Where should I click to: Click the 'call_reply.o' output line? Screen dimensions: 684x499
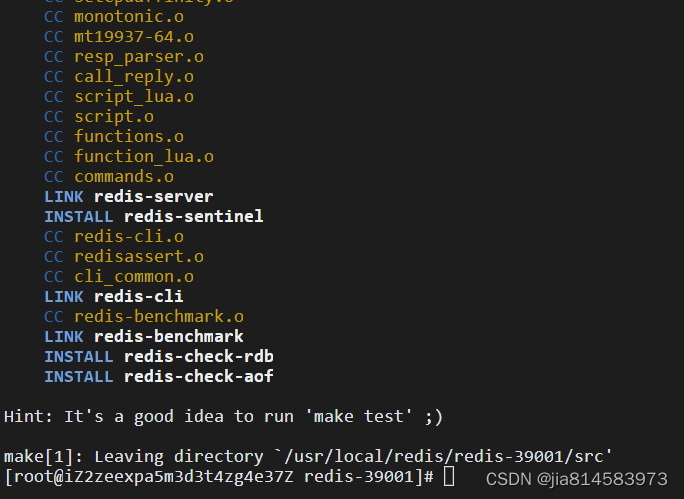[119, 77]
